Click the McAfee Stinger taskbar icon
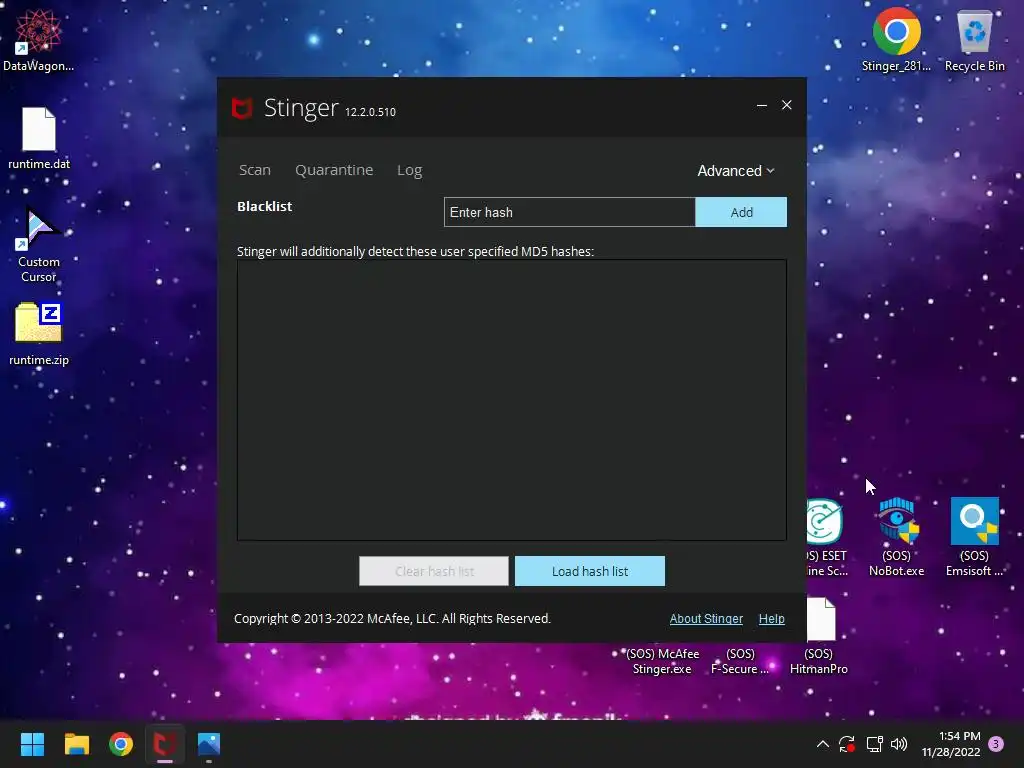1024x768 pixels. [165, 744]
